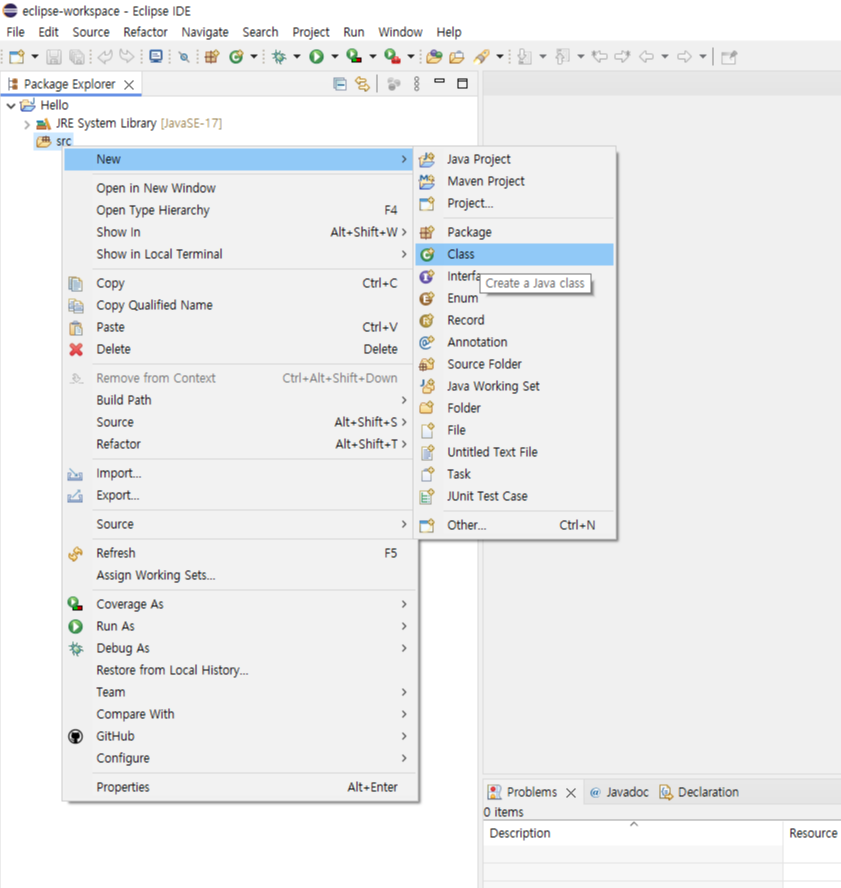Click the New Java Package toolbar icon

pos(212,57)
